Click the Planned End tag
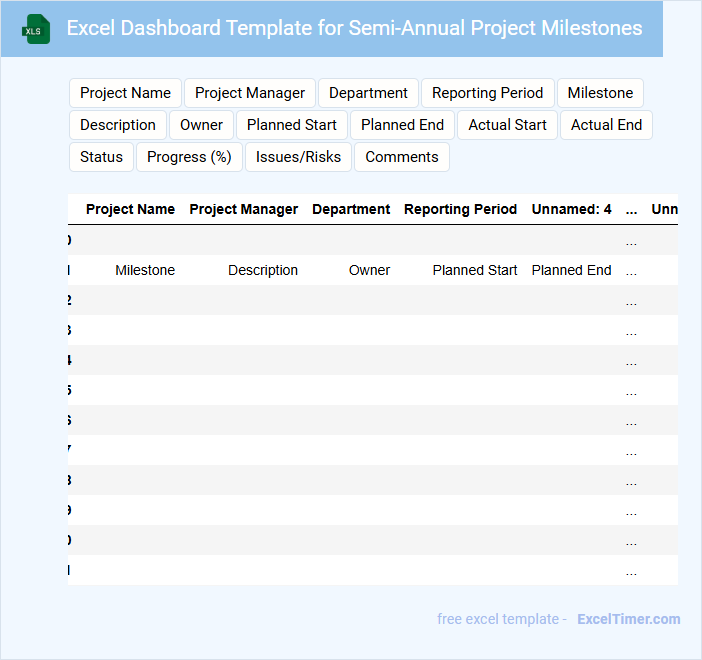 point(402,125)
